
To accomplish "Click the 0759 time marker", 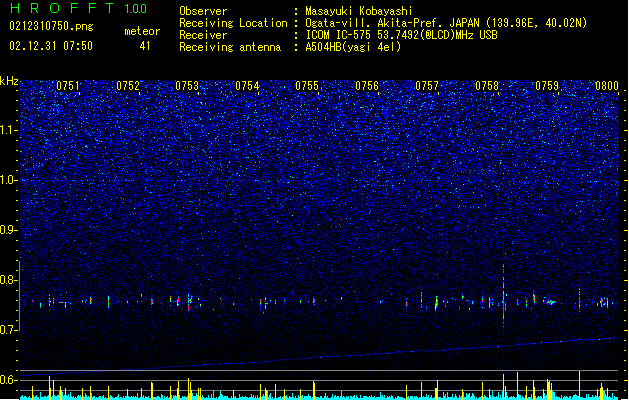I will [x=547, y=86].
